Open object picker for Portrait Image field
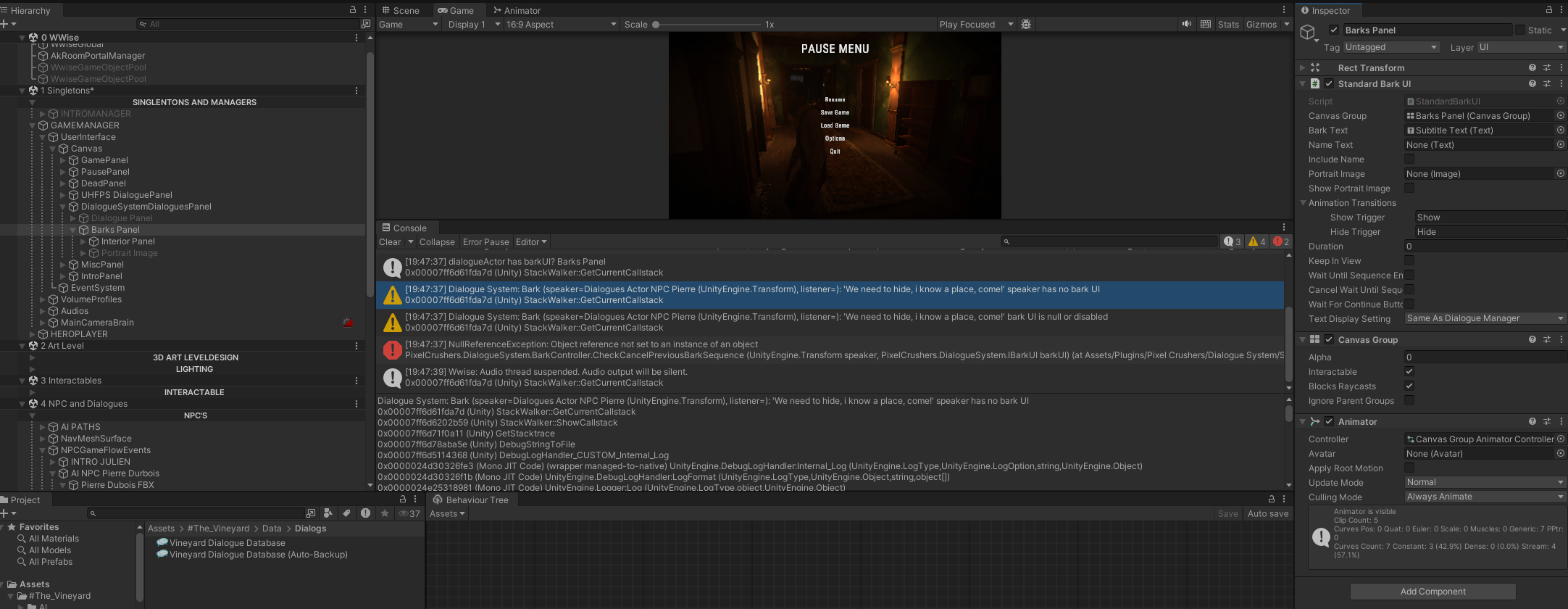The width and height of the screenshot is (1568, 609). (1561, 174)
